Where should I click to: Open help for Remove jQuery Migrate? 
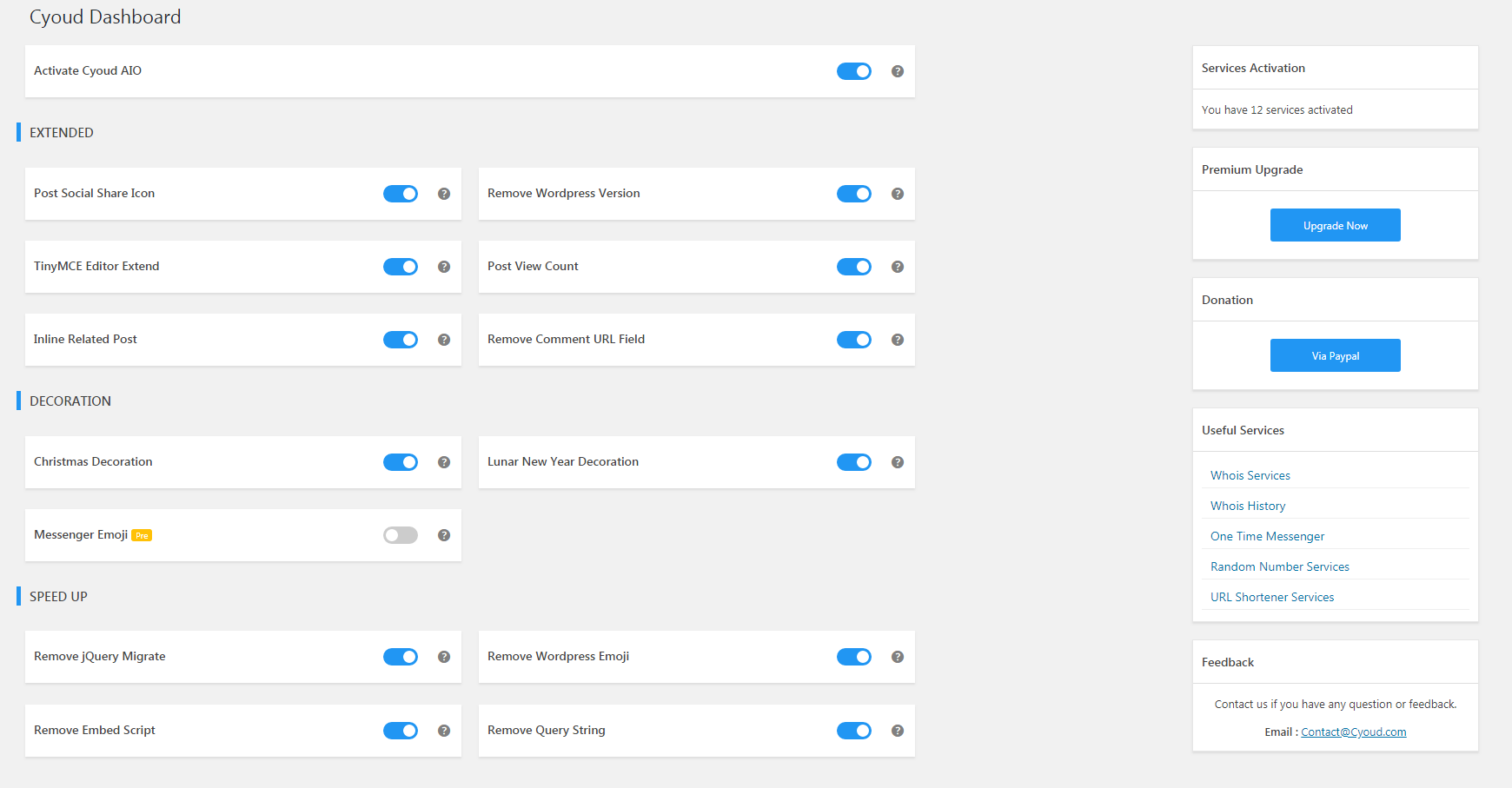[x=444, y=657]
